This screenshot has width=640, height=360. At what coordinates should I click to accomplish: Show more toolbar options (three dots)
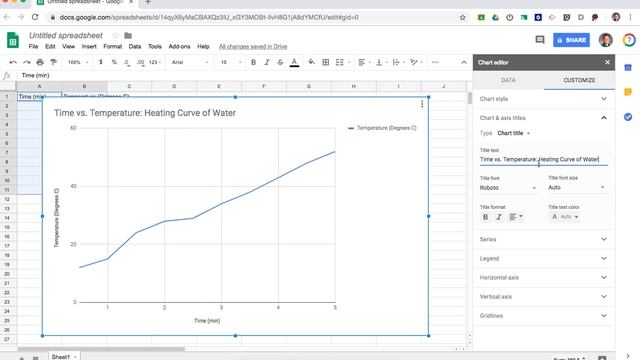(x=435, y=62)
